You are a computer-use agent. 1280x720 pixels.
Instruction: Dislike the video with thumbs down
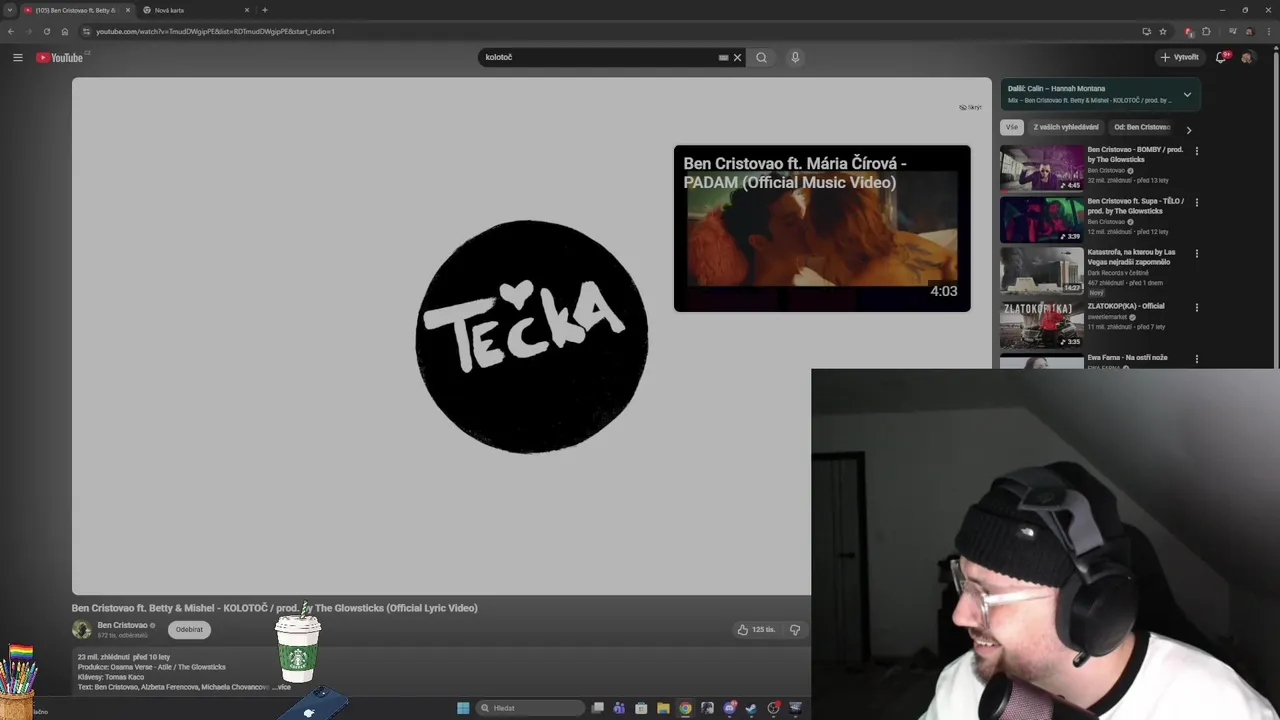(795, 630)
